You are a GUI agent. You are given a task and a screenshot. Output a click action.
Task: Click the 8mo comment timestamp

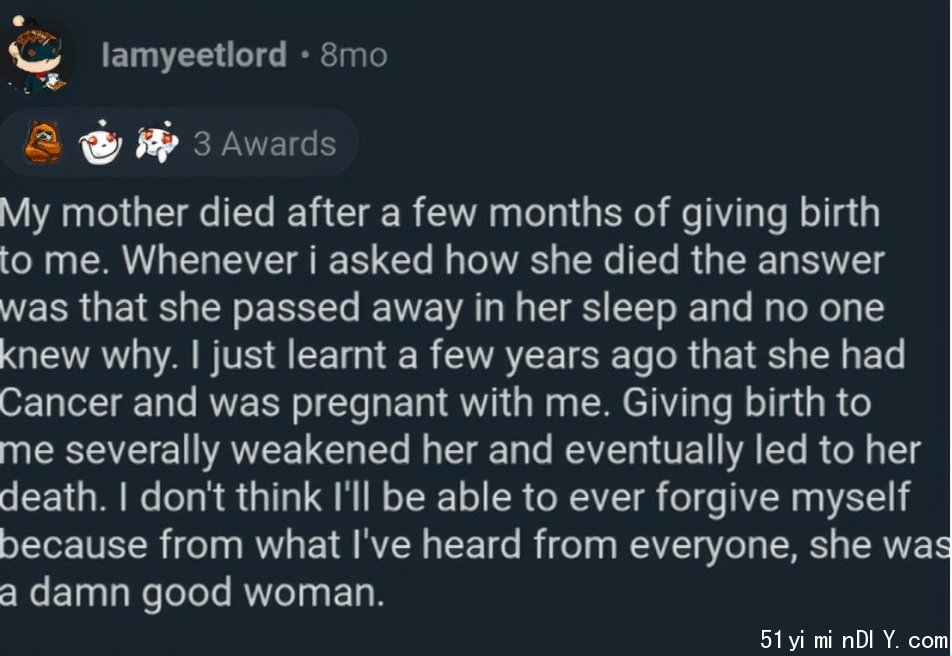pyautogui.click(x=353, y=56)
